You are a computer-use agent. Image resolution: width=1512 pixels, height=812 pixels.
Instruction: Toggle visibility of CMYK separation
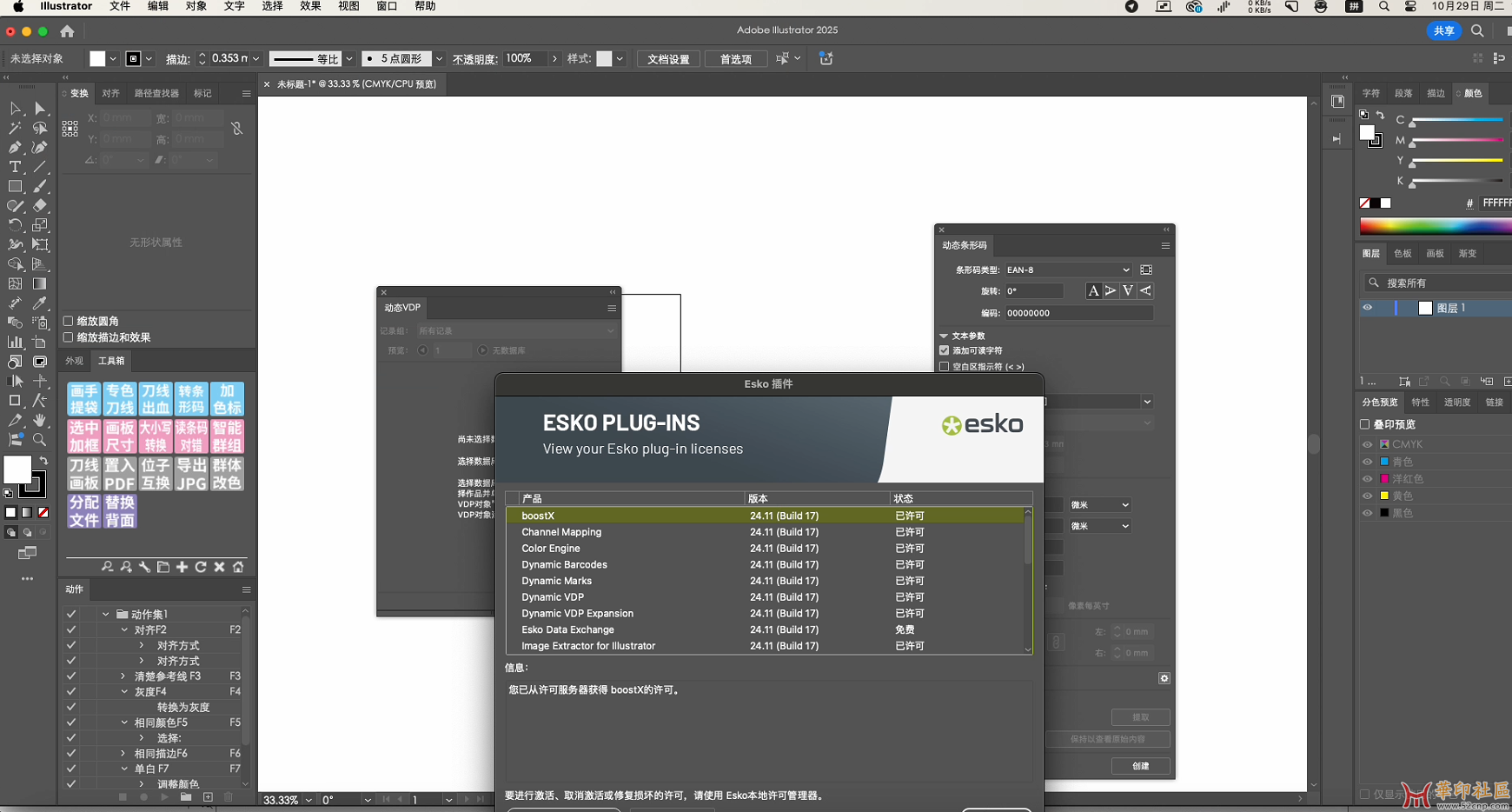pos(1367,444)
